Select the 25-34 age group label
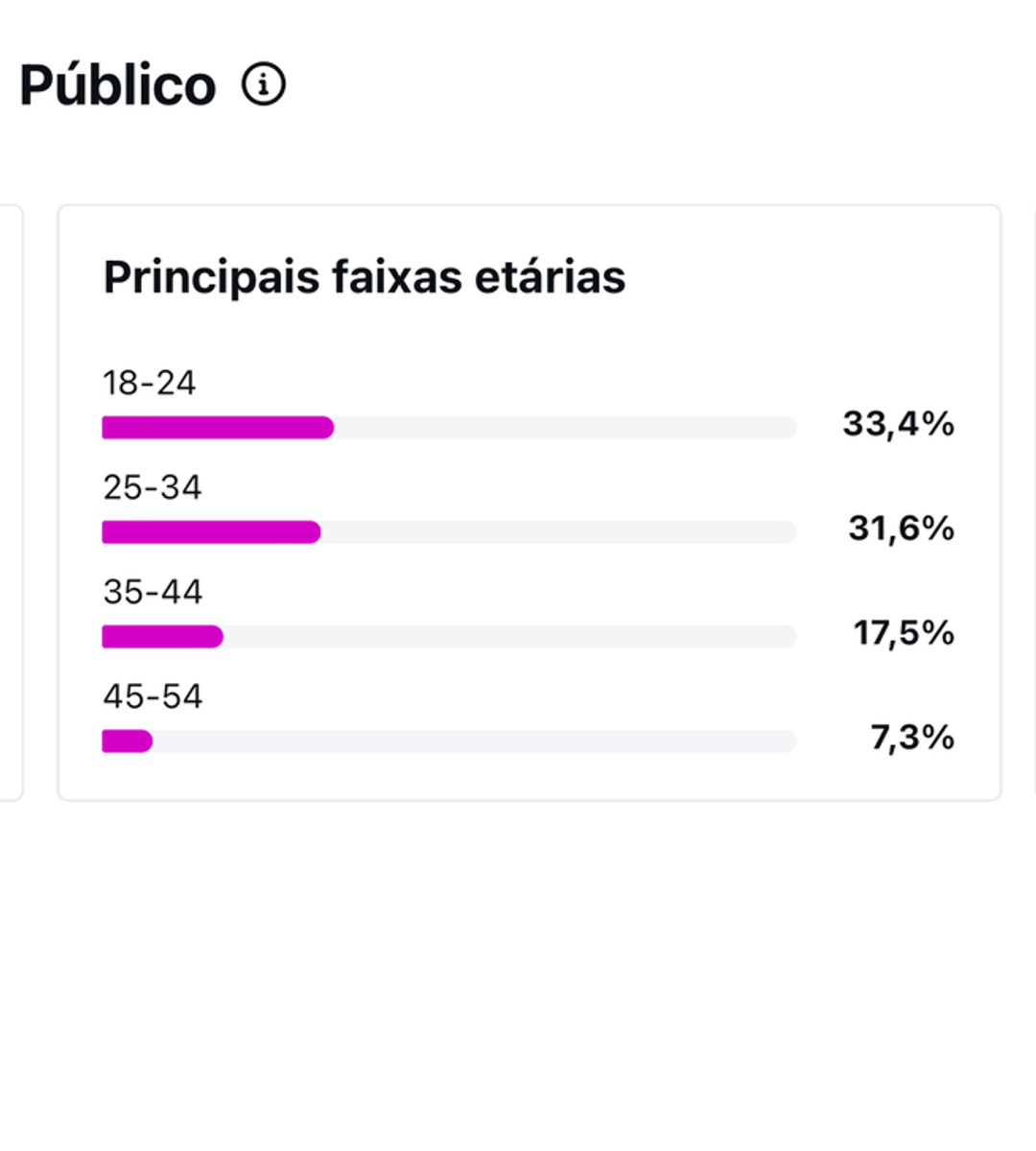The image size is (1036, 1151). click(x=152, y=487)
